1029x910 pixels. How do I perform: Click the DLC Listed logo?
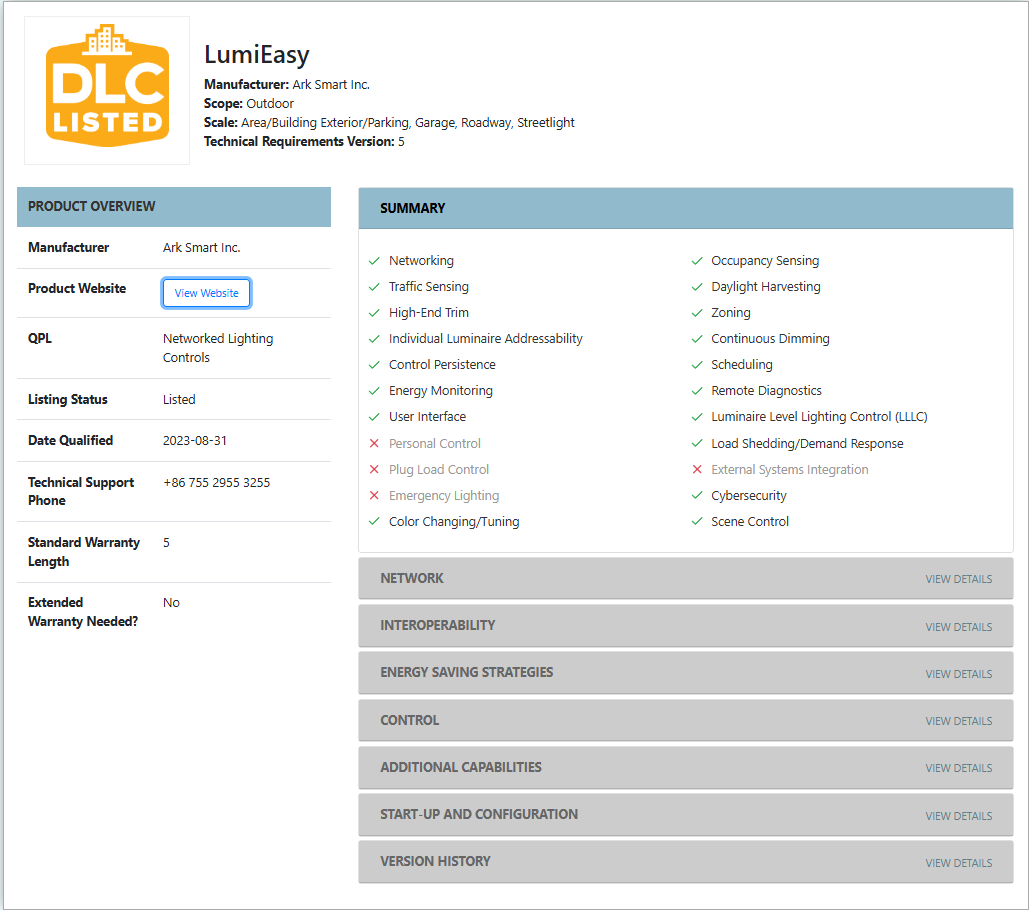[106, 90]
